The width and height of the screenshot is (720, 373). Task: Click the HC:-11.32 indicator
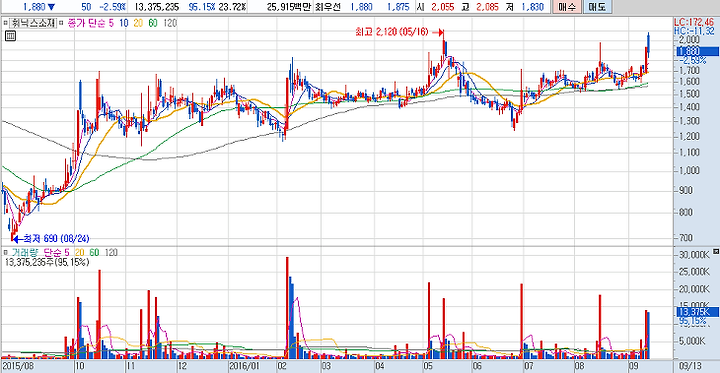point(694,30)
